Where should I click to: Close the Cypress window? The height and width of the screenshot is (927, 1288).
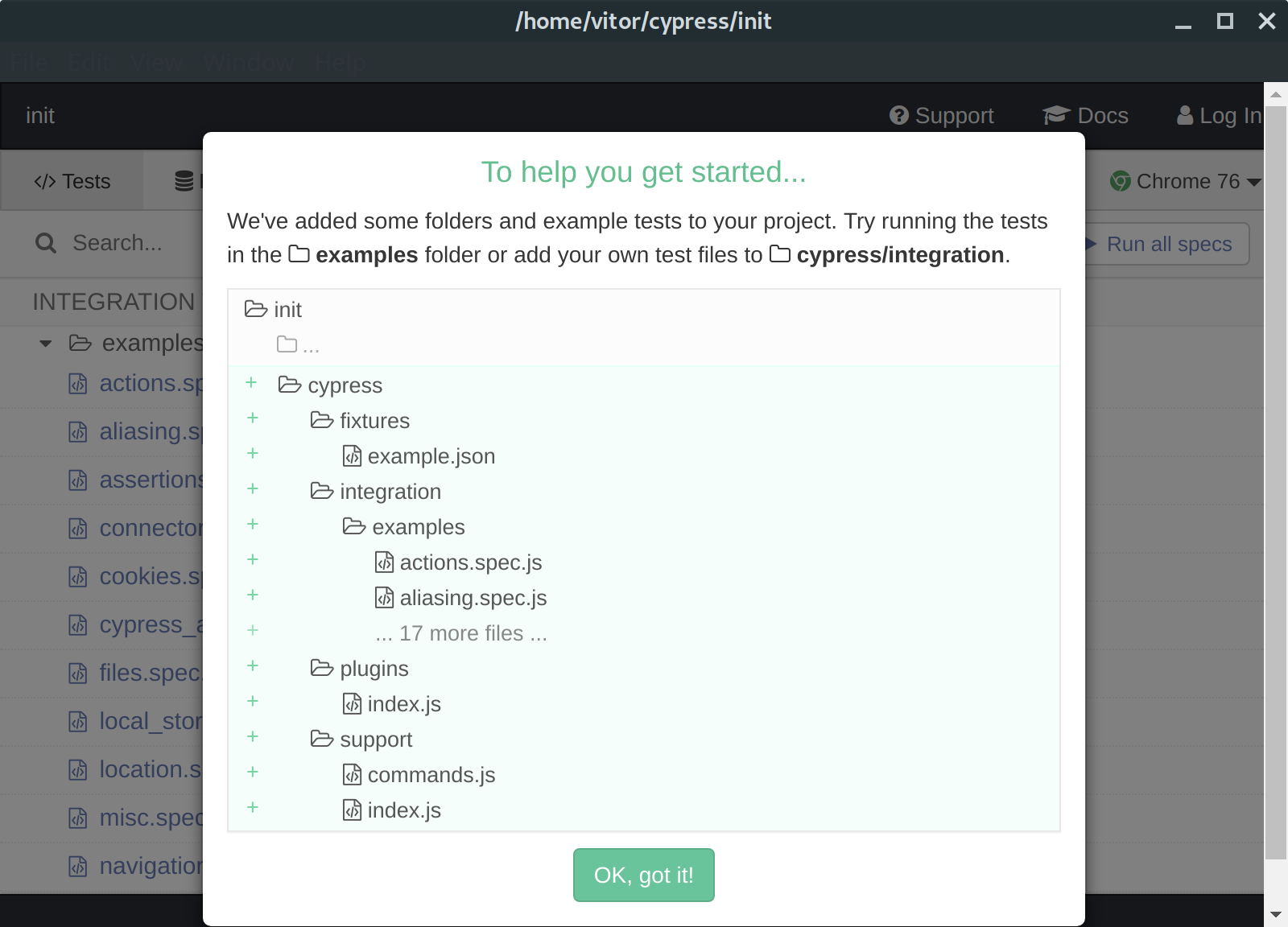pyautogui.click(x=1267, y=21)
